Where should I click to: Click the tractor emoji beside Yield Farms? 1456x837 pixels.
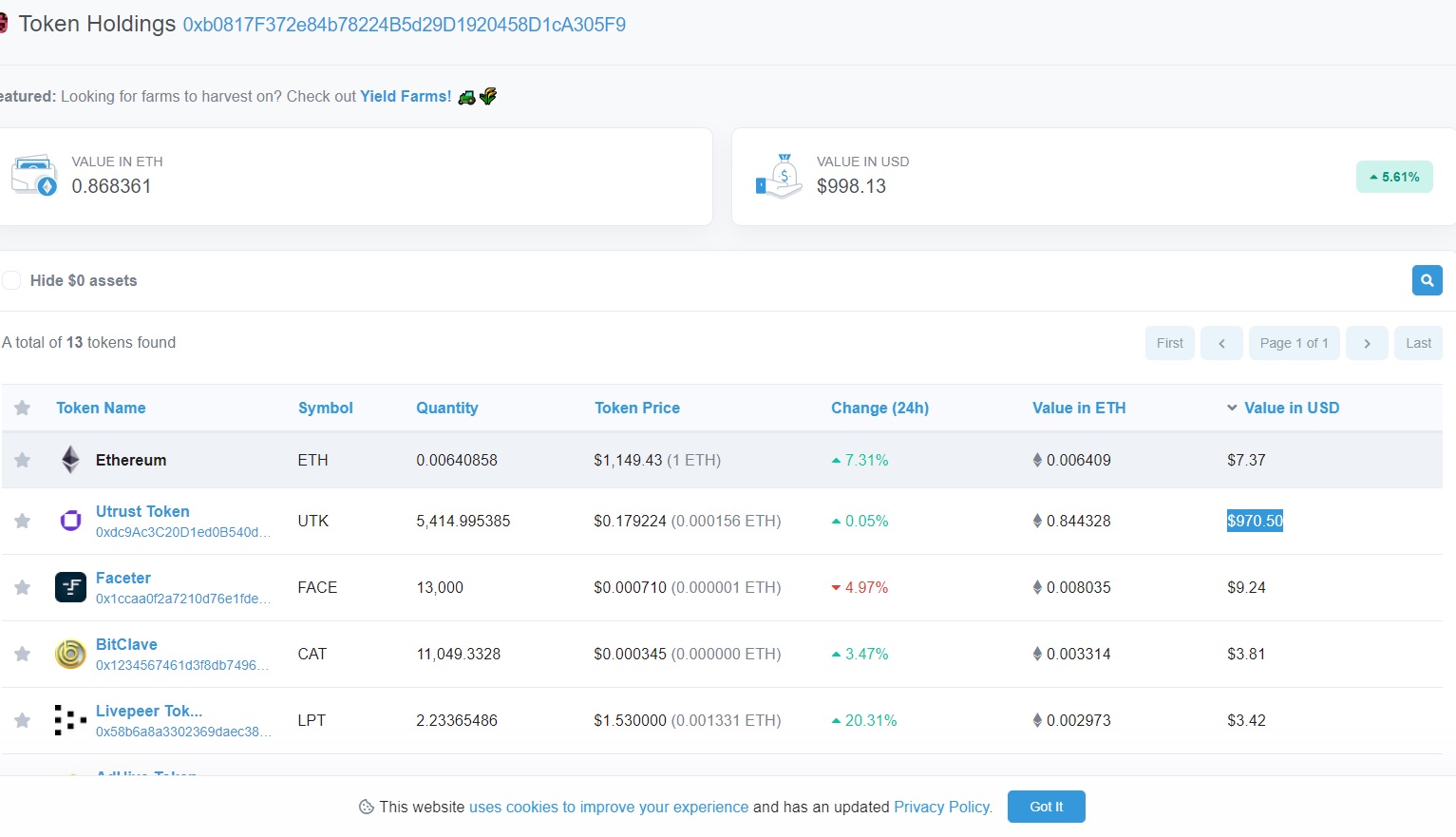466,97
